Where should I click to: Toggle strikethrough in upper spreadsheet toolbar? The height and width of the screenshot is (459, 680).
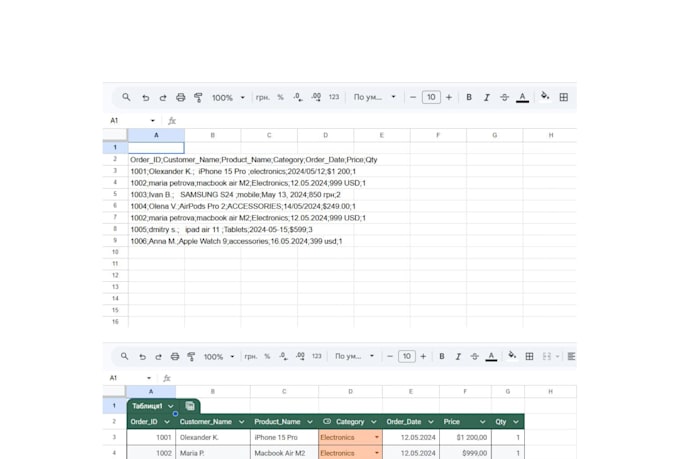click(504, 98)
